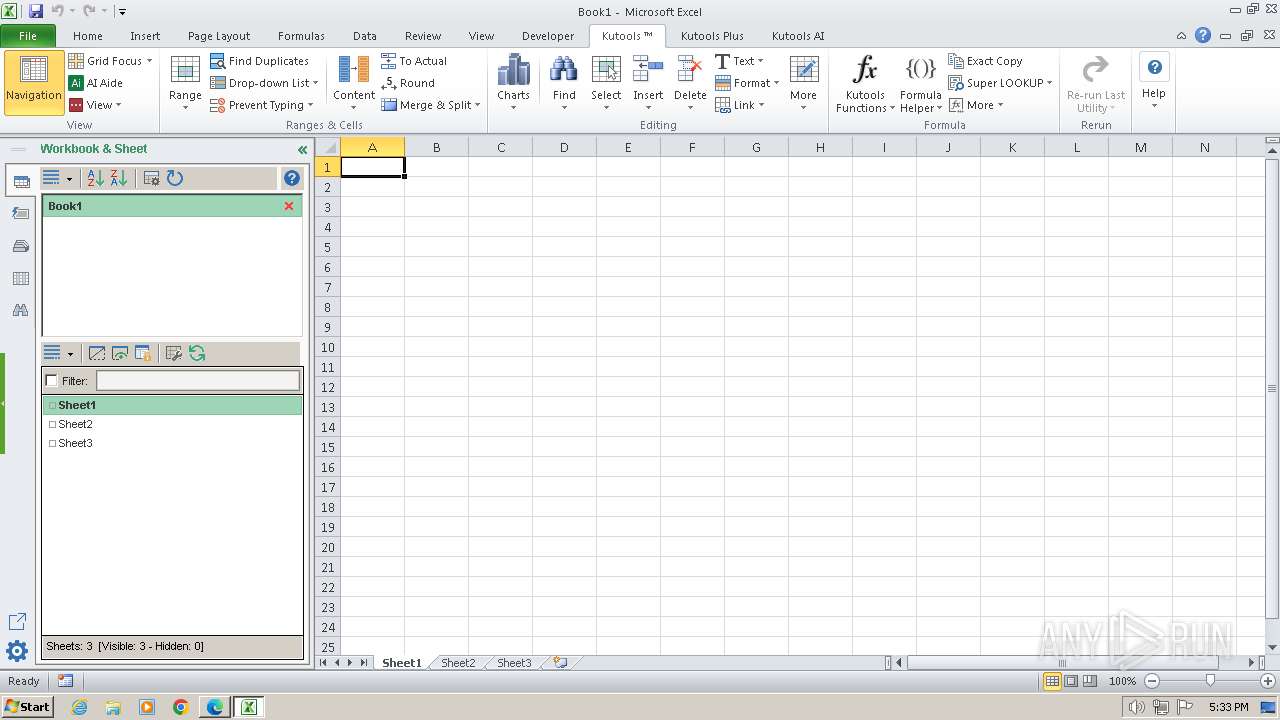
Task: Expand the Text tools dropdown
Action: click(739, 61)
